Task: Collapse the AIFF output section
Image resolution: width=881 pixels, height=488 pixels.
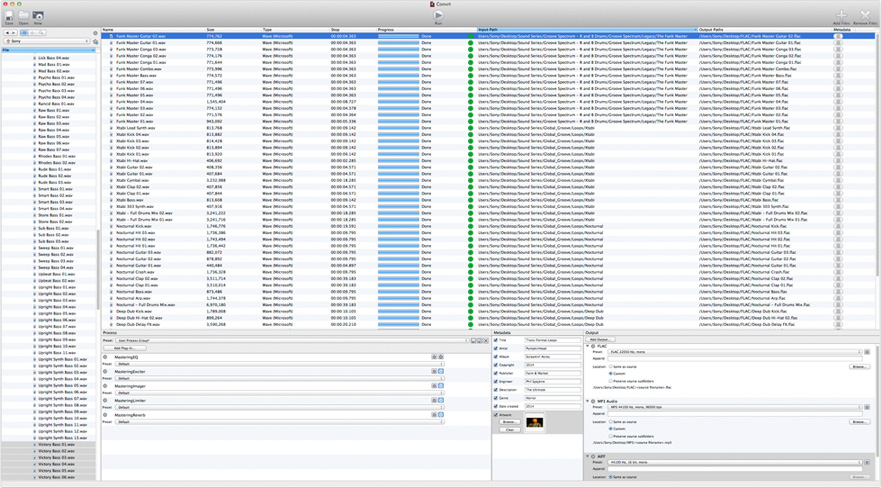Action: (588, 457)
